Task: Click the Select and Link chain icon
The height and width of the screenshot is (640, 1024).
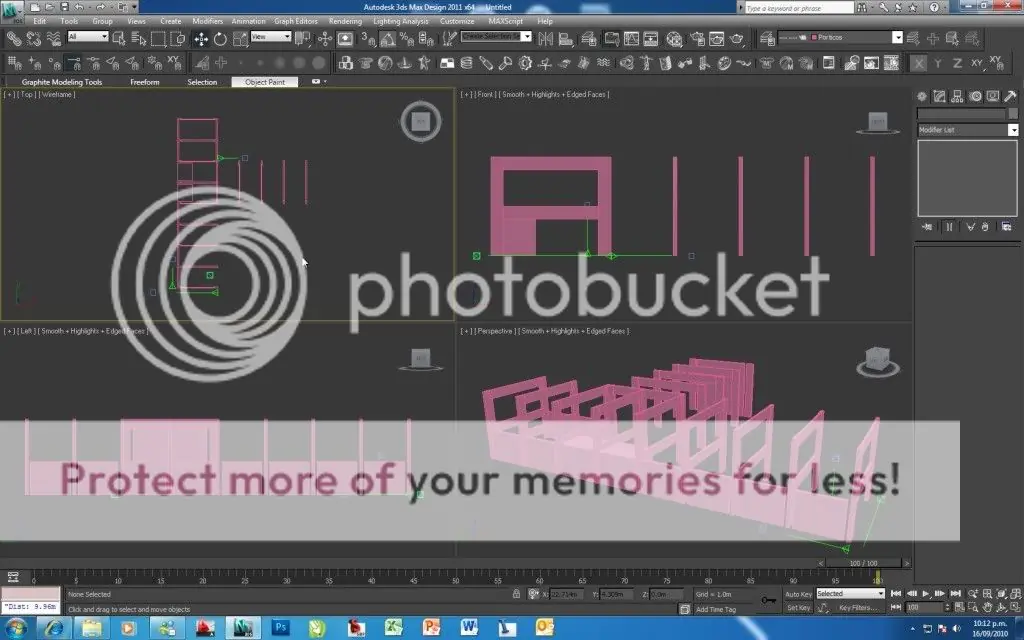Action: tap(14, 39)
